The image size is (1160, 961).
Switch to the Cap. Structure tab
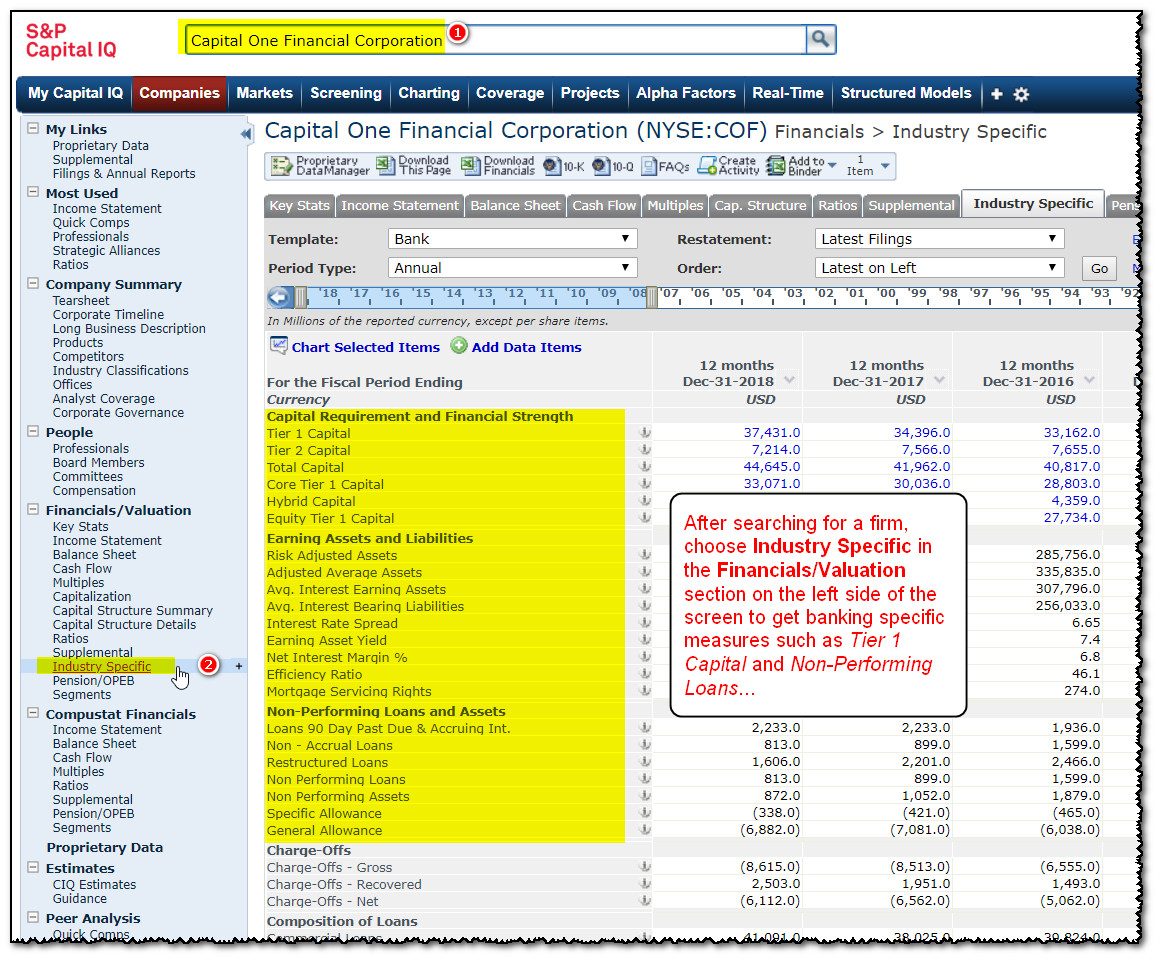(760, 206)
